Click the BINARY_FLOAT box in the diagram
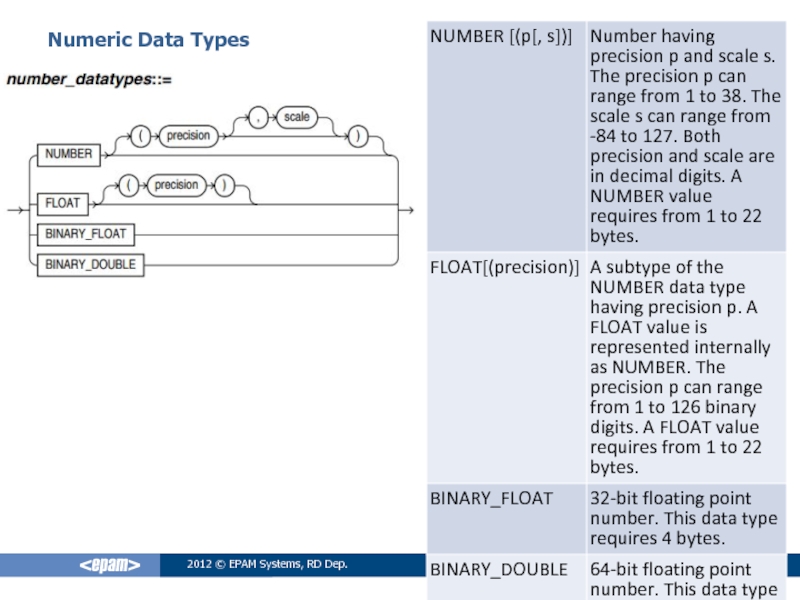 (x=86, y=233)
